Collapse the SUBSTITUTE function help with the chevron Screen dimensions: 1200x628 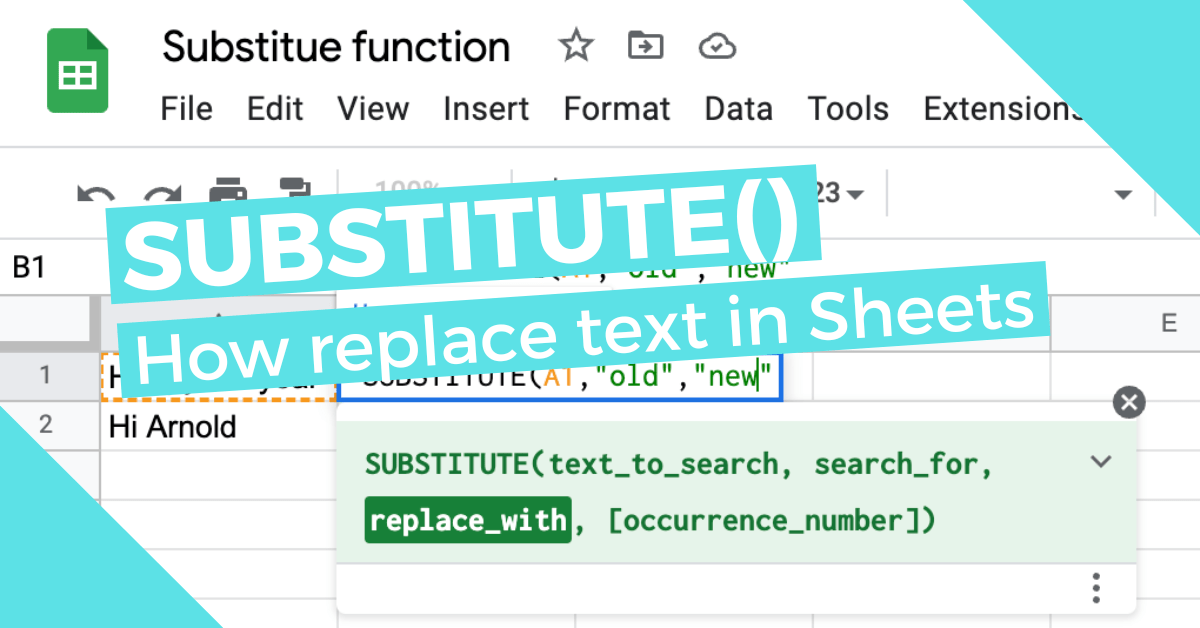(x=1101, y=462)
